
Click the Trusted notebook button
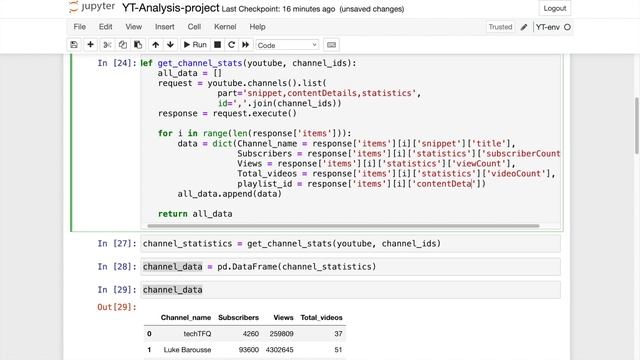pos(500,27)
